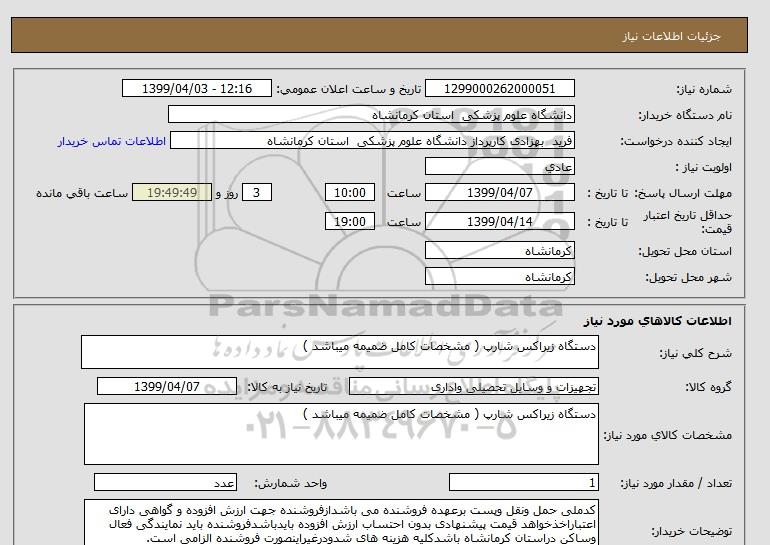Open the buyer contact info link اطلاعات تماس خریدار
770x545 pixels.
click(x=111, y=141)
